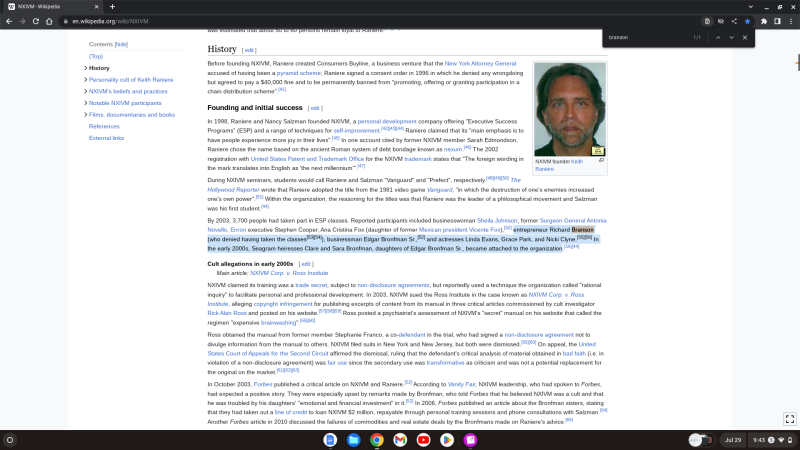The height and width of the screenshot is (450, 800).
Task: Open the browser home page
Action: 49,21
